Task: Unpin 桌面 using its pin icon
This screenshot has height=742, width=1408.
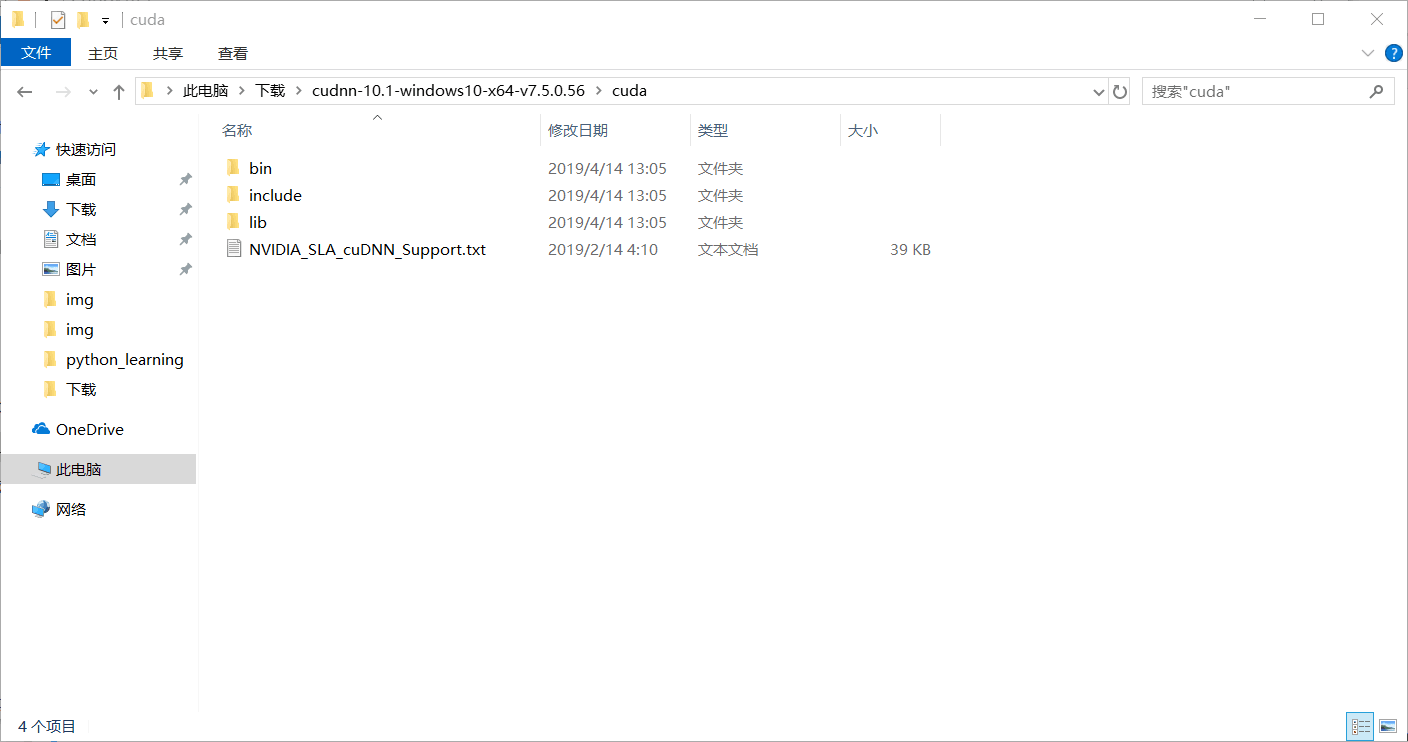Action: 185,180
